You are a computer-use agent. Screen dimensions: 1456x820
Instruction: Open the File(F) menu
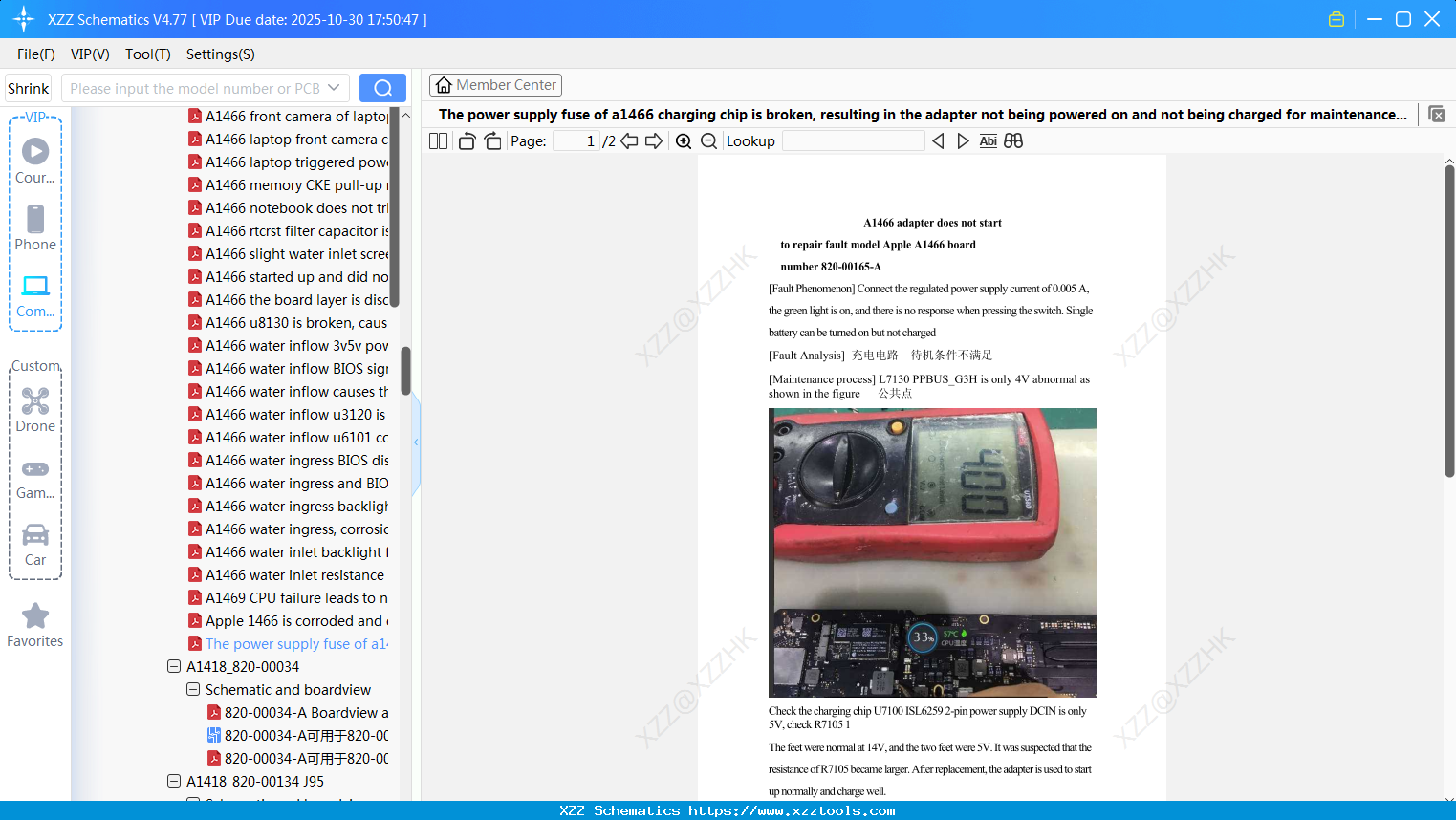[36, 54]
